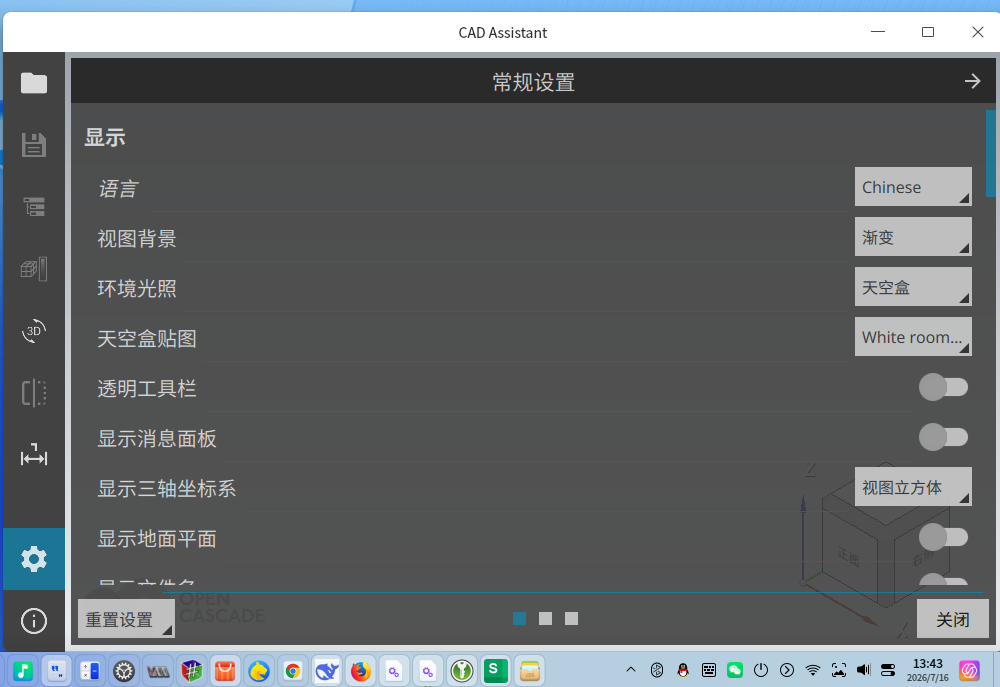Launch Firefox from the taskbar
The height and width of the screenshot is (687, 1000).
click(360, 671)
